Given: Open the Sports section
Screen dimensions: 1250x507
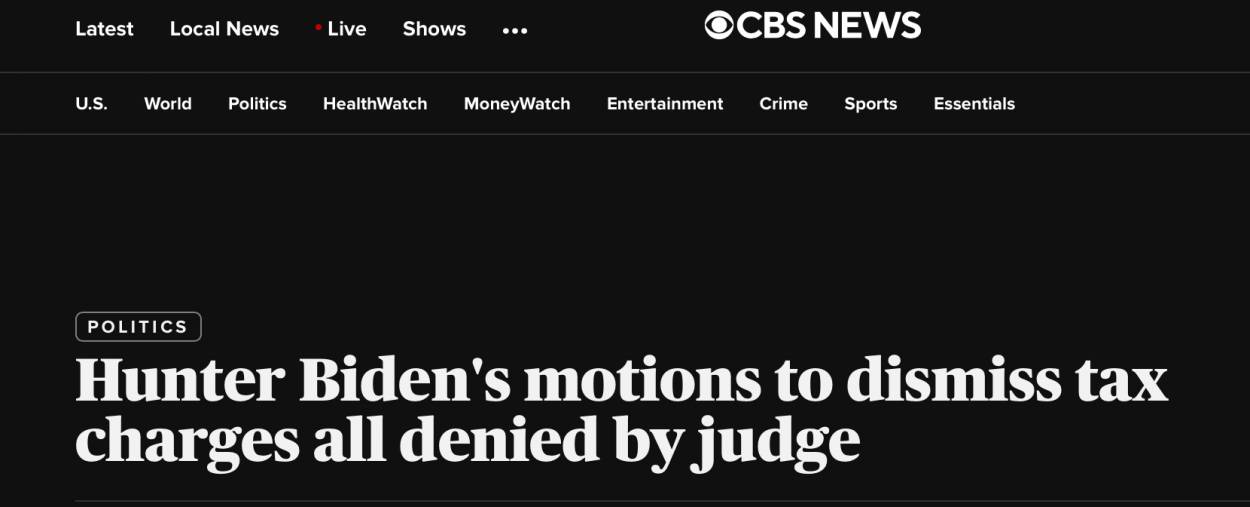Looking at the screenshot, I should pos(870,104).
